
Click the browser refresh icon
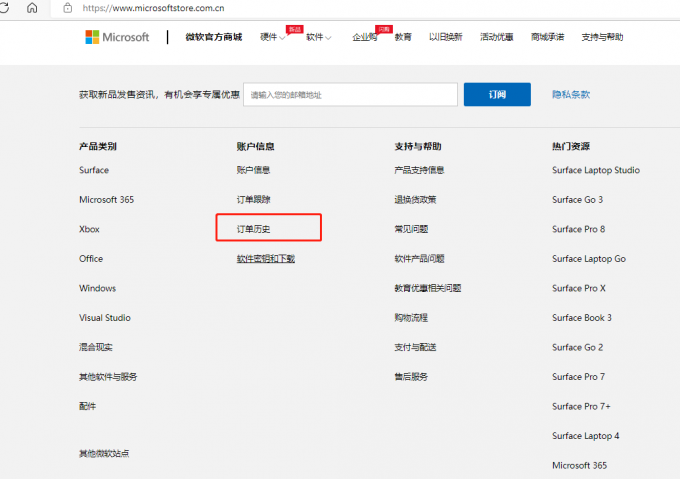4,7
